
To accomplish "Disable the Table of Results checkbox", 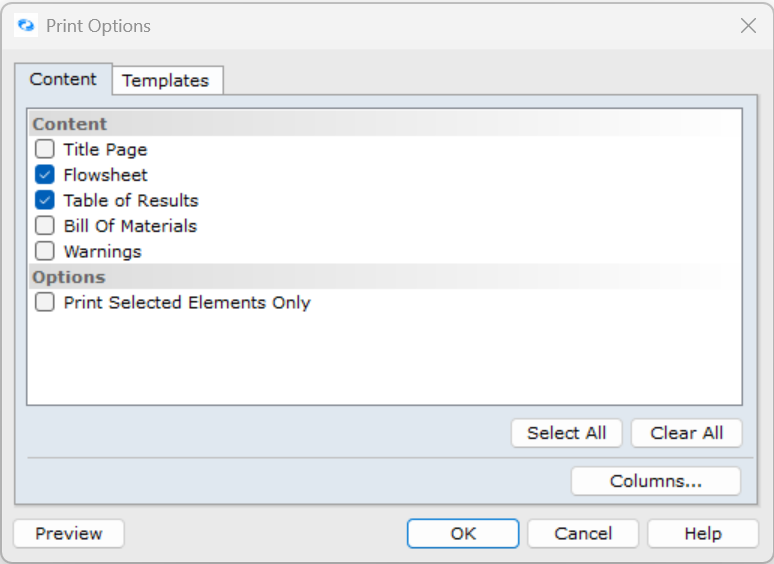I will [45, 200].
